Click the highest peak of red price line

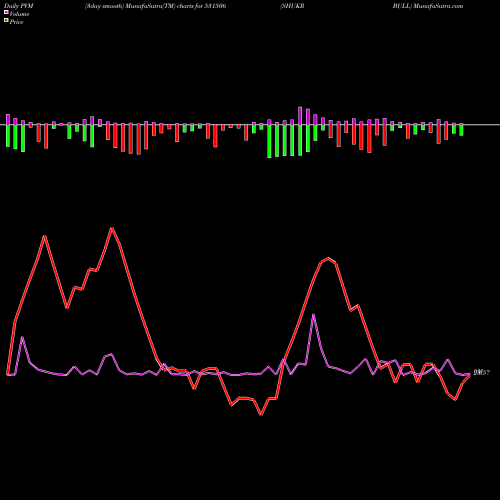tap(112, 228)
